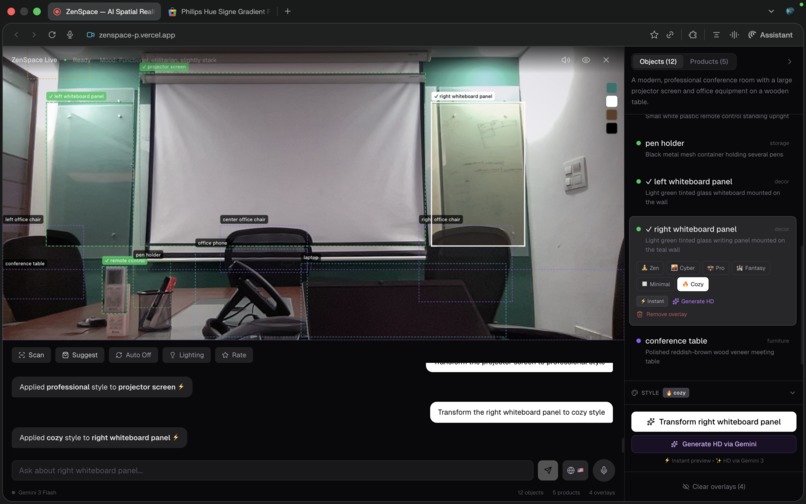Image resolution: width=806 pixels, height=504 pixels.
Task: Focus the 'Ask about right whiteboard panel' input
Action: 272,470
